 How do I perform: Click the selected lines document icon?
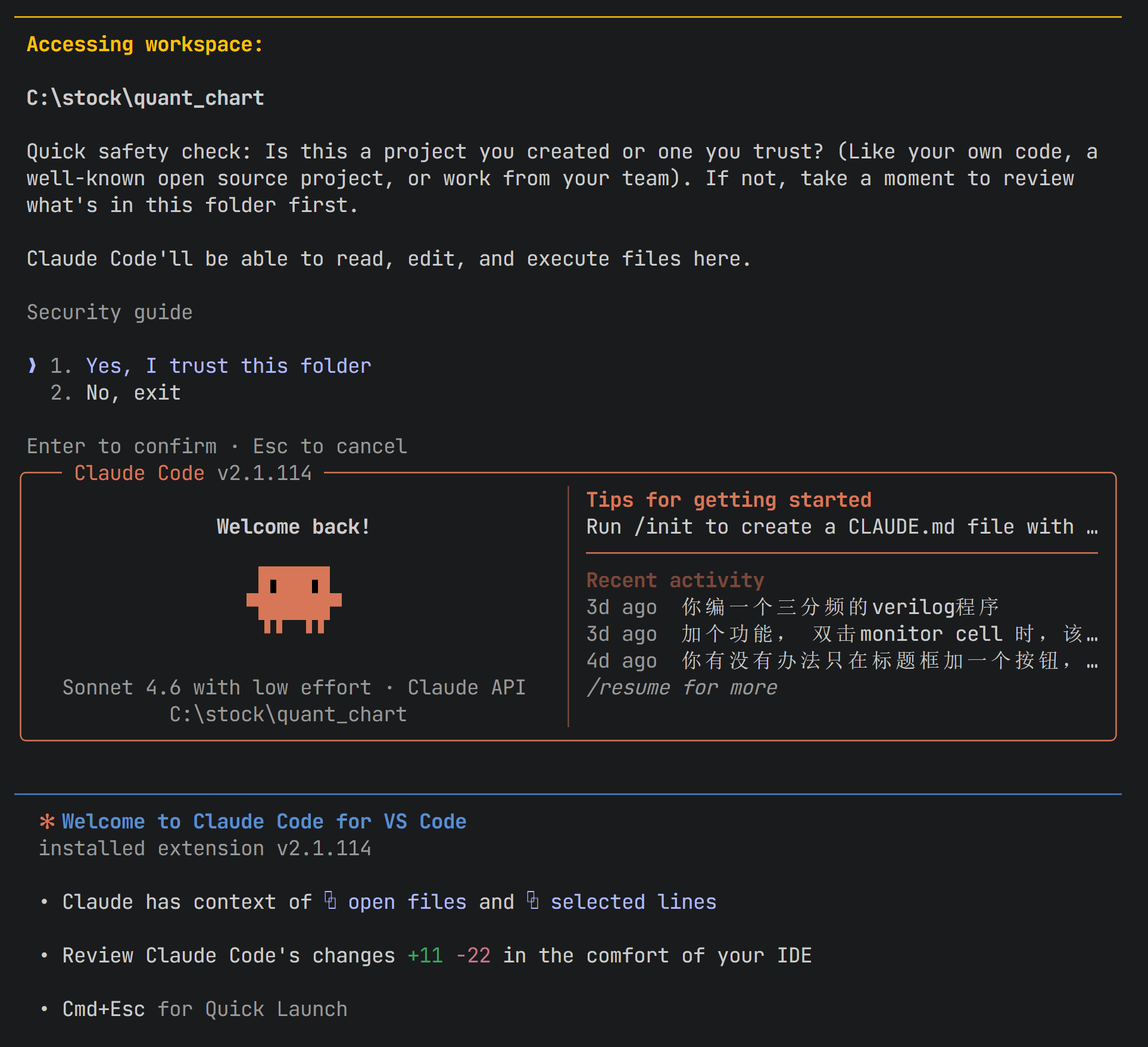click(533, 900)
